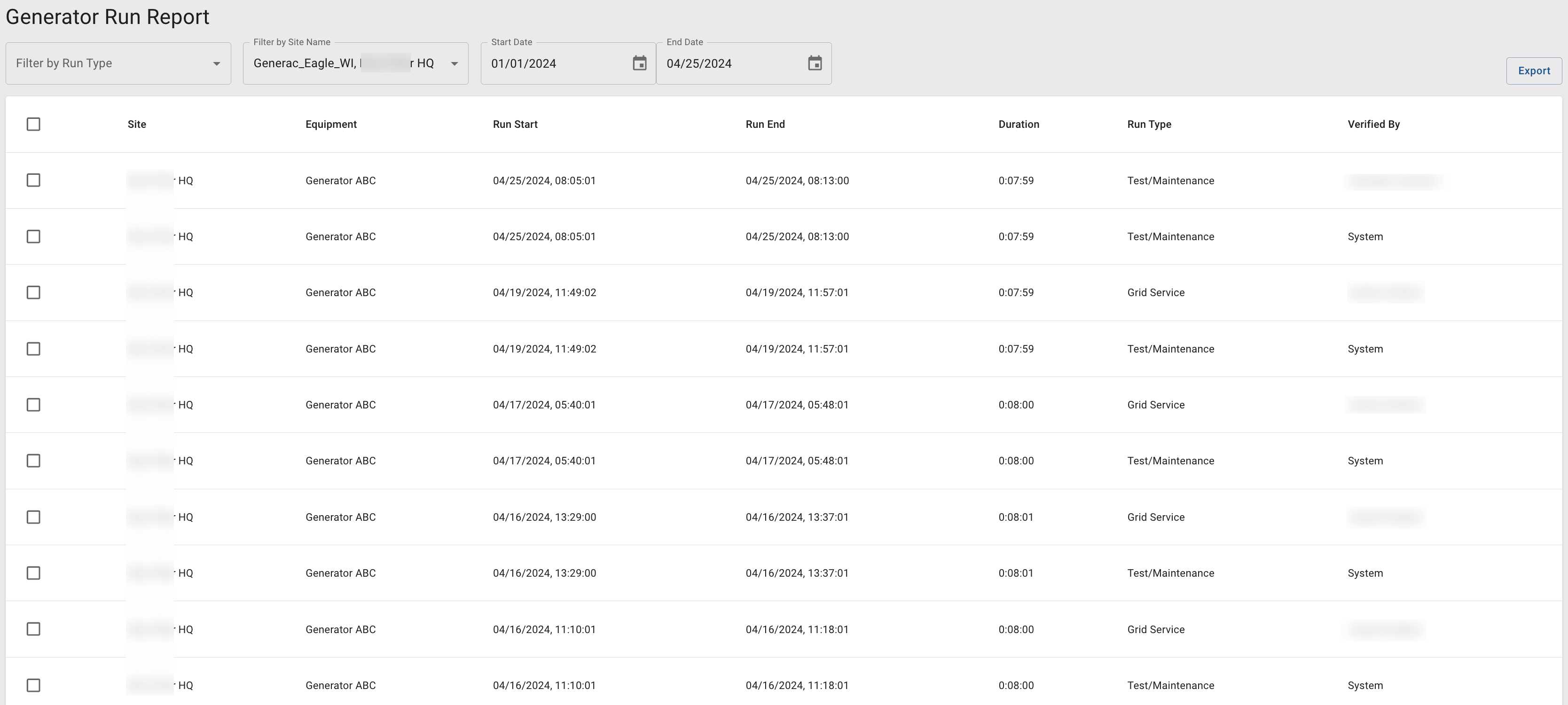The height and width of the screenshot is (705, 1568).
Task: Select the first 04/19/2024 Grid Service row checkbox
Action: pos(33,292)
